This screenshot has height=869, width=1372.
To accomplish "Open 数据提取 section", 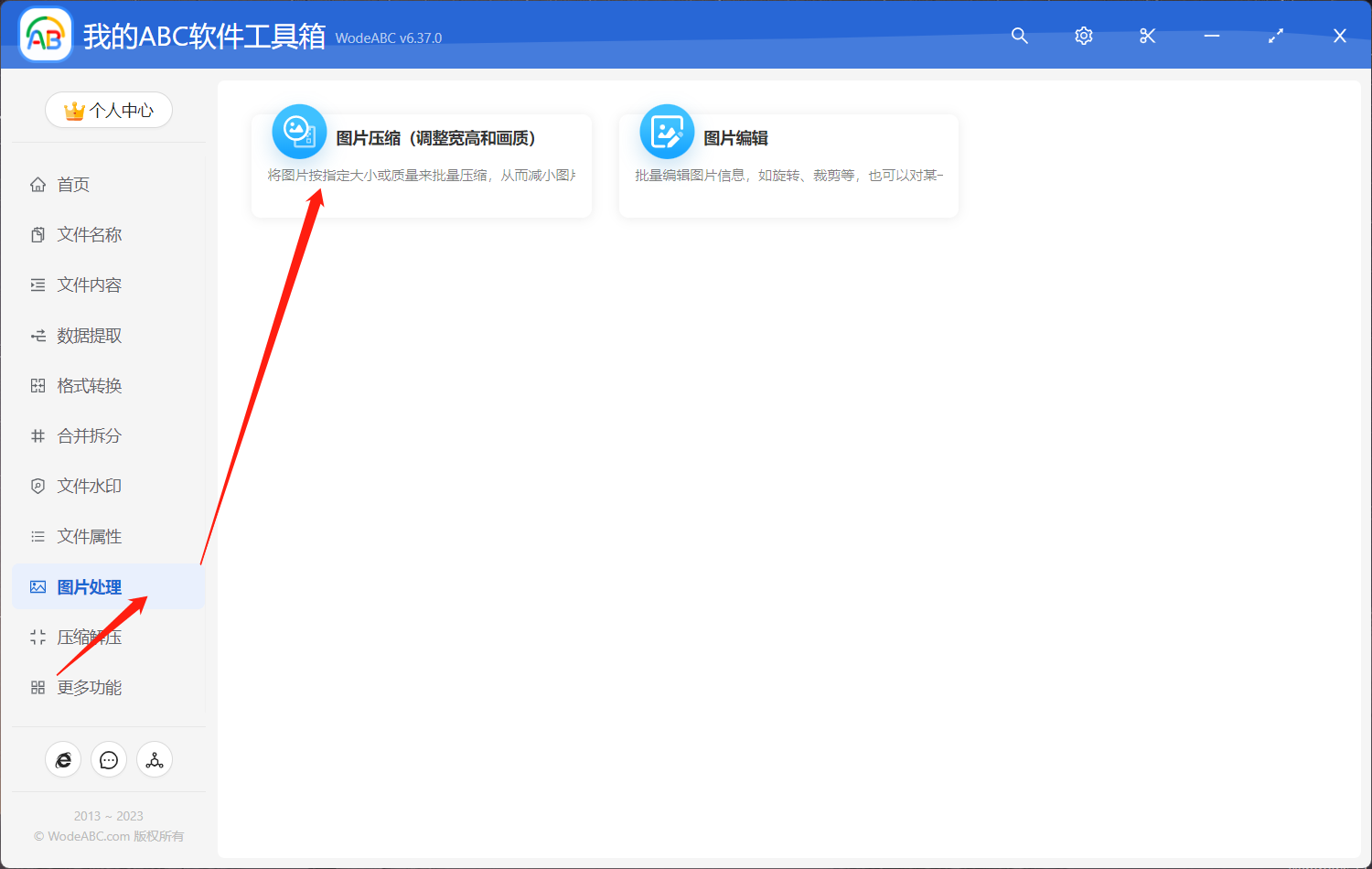I will coord(108,335).
